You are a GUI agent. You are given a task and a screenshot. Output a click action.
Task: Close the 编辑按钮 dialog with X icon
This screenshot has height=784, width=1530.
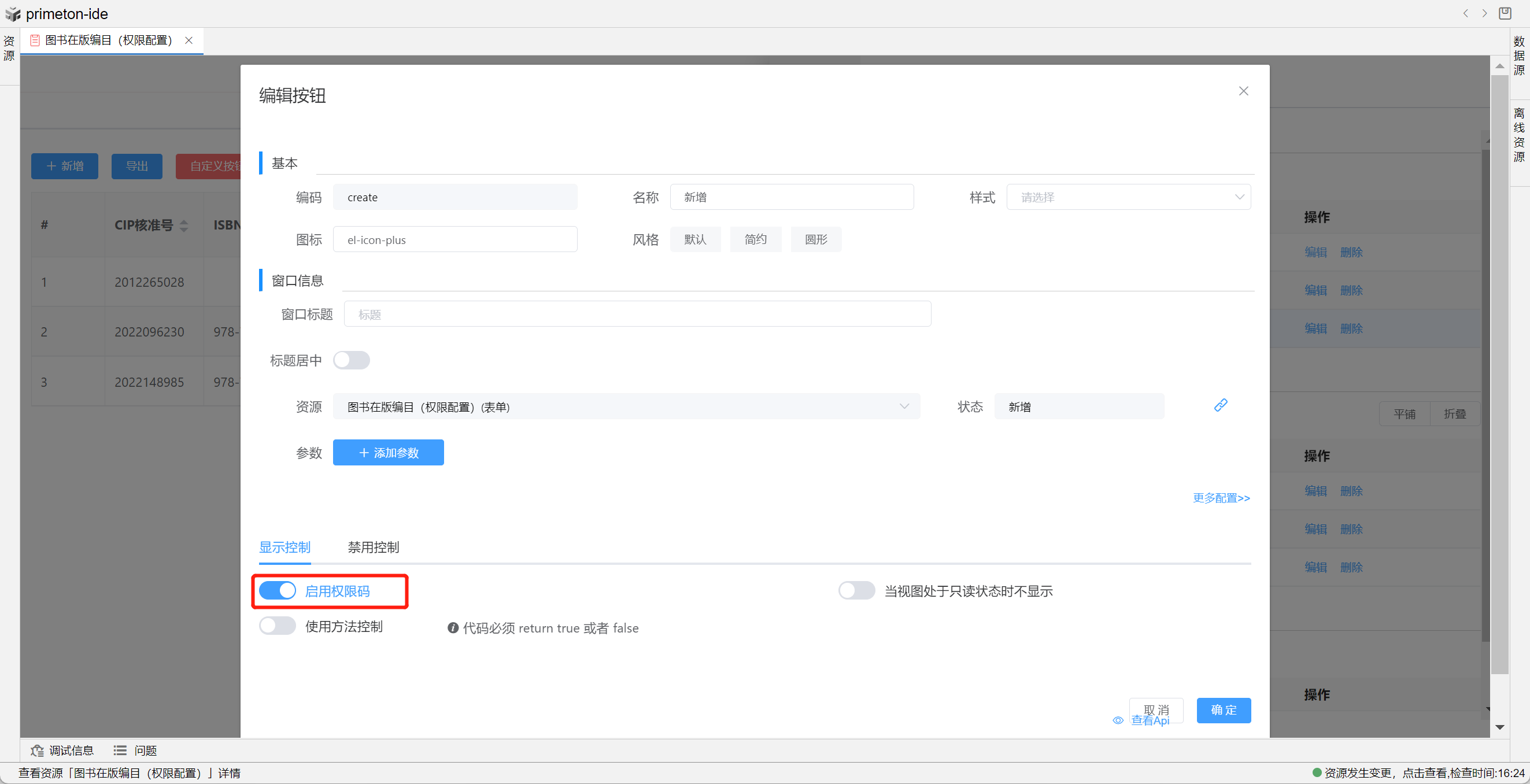[1243, 91]
